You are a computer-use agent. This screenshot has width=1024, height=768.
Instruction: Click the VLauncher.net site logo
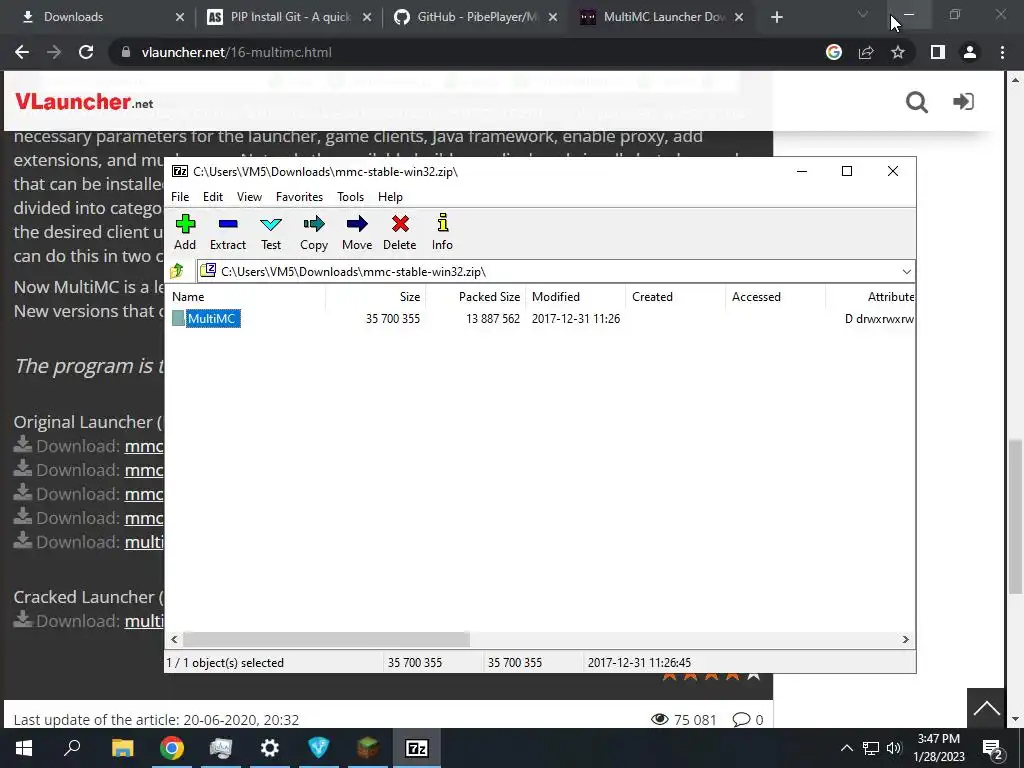coord(84,102)
